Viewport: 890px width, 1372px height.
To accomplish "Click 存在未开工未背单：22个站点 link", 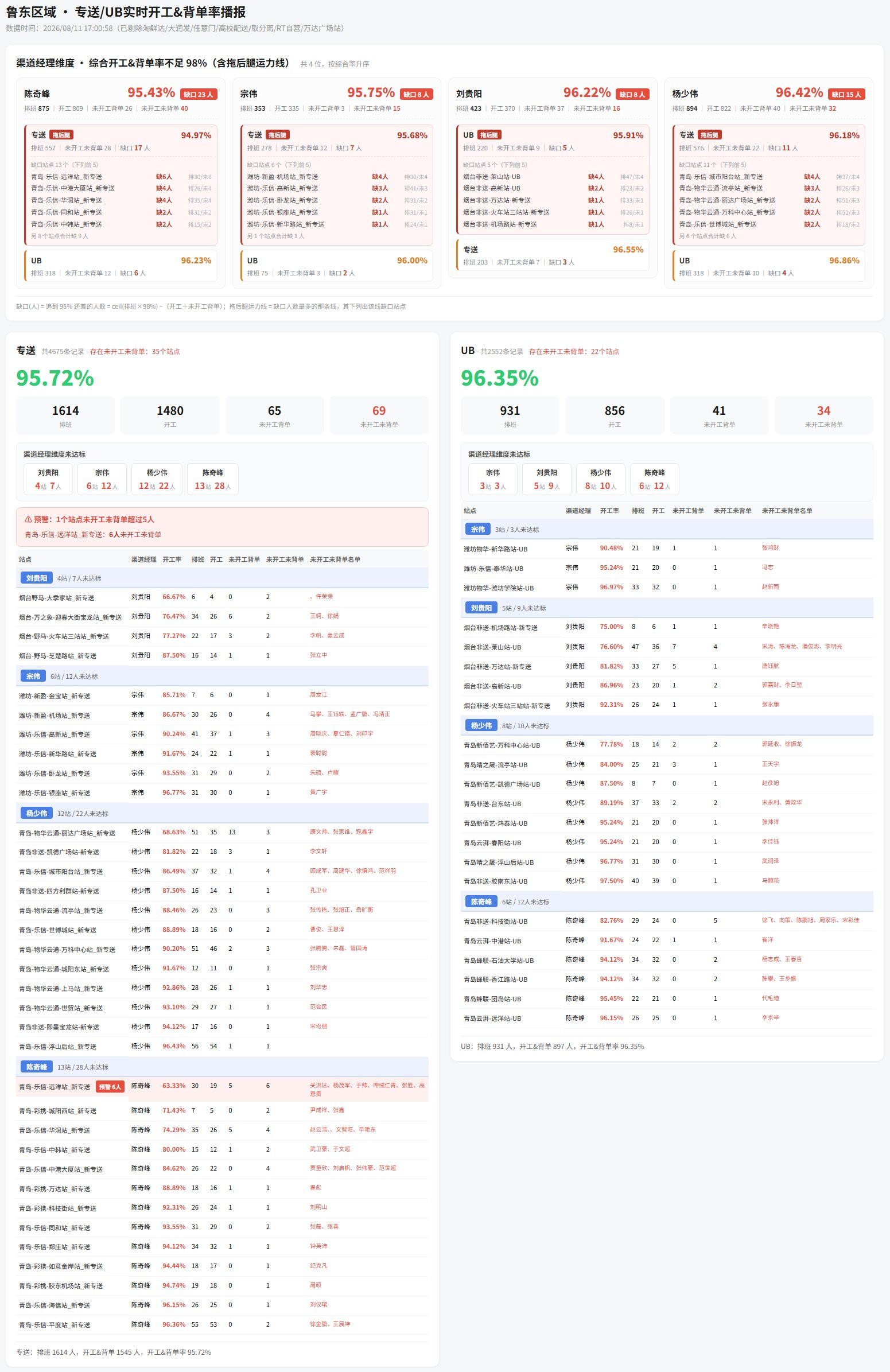I will point(574,352).
